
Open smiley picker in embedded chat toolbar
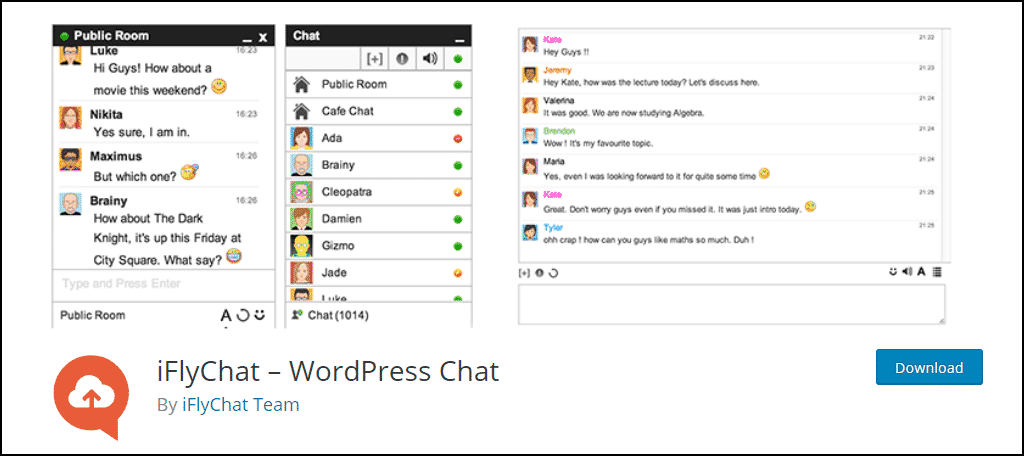(x=893, y=272)
